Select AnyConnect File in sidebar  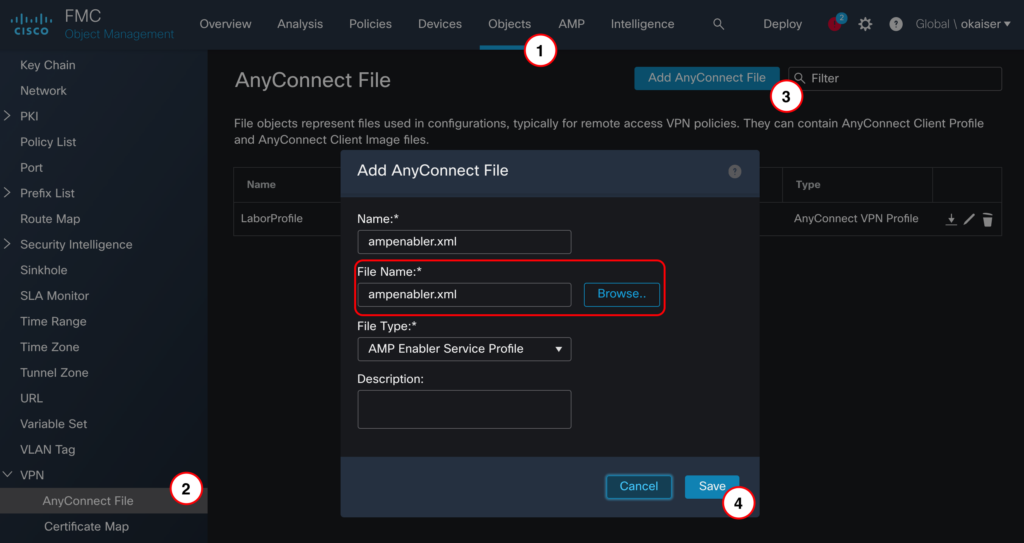104,501
